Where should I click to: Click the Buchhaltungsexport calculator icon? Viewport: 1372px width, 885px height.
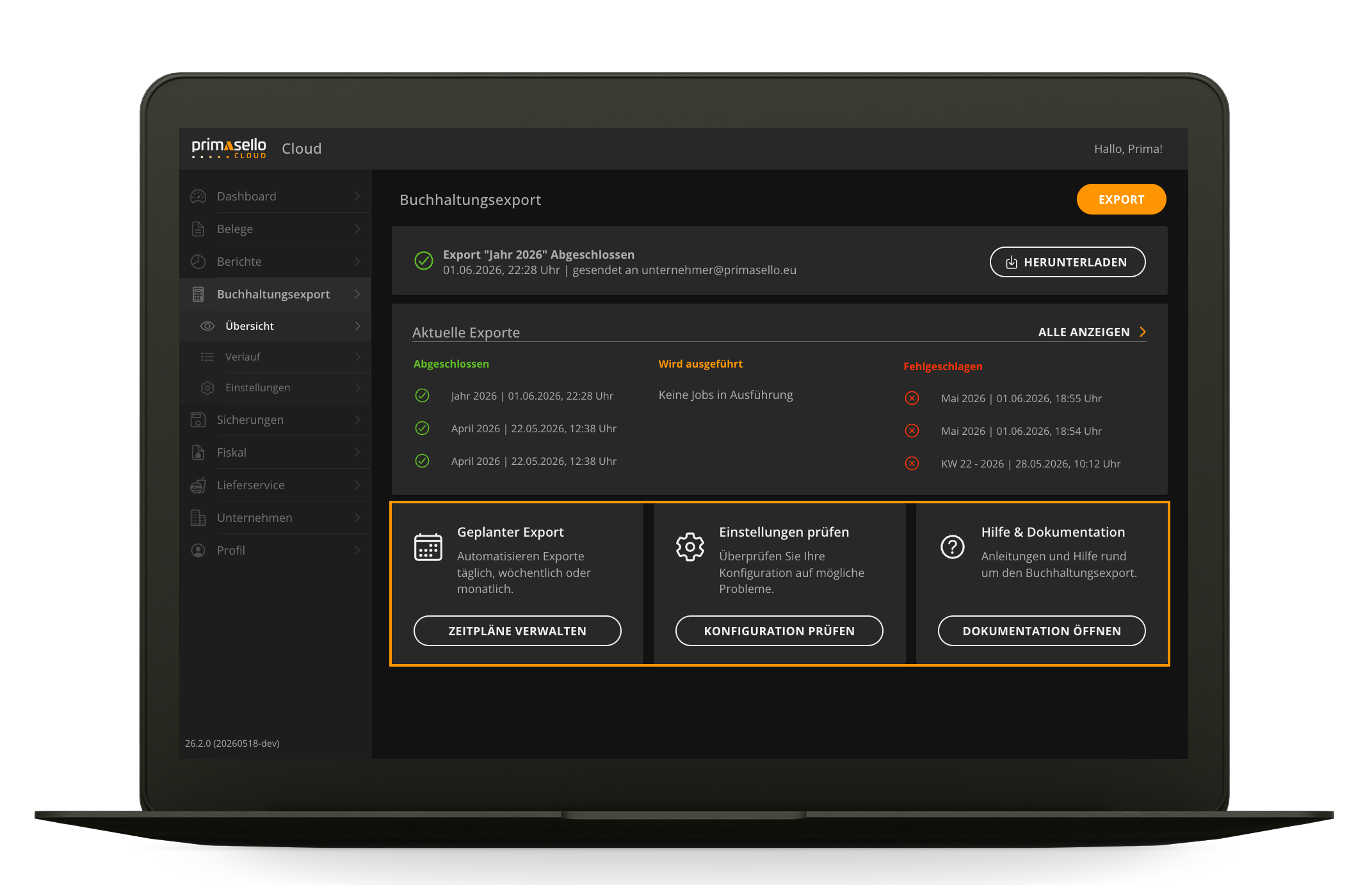point(198,295)
